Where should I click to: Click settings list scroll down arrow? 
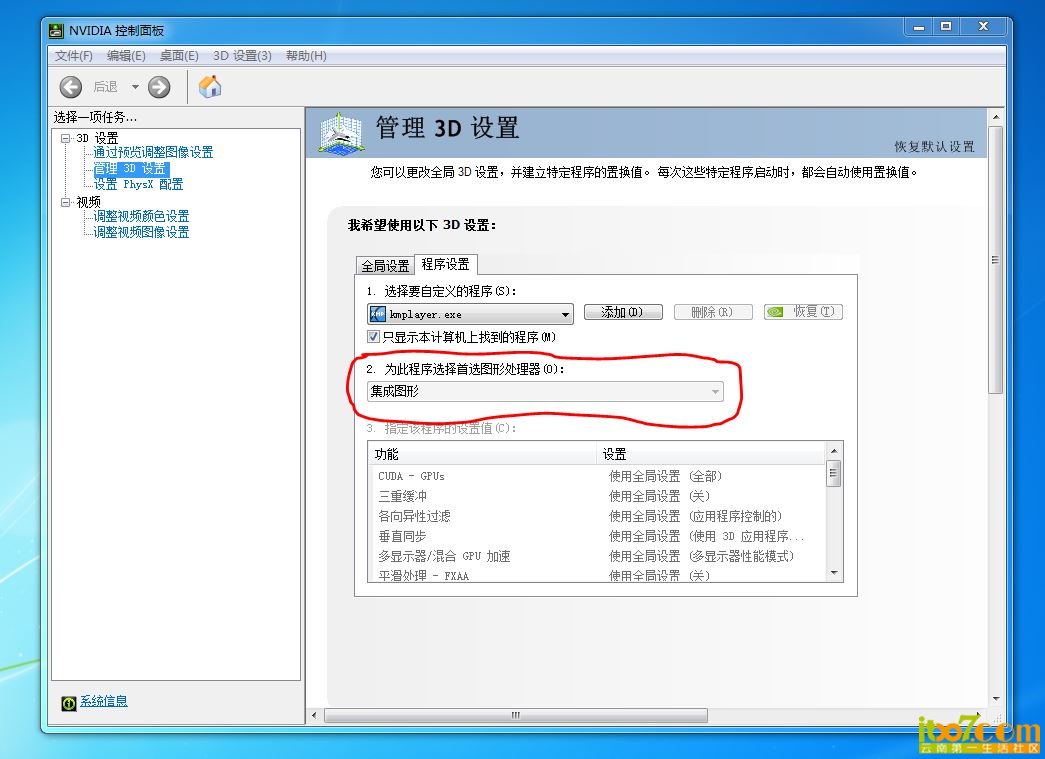(834, 573)
